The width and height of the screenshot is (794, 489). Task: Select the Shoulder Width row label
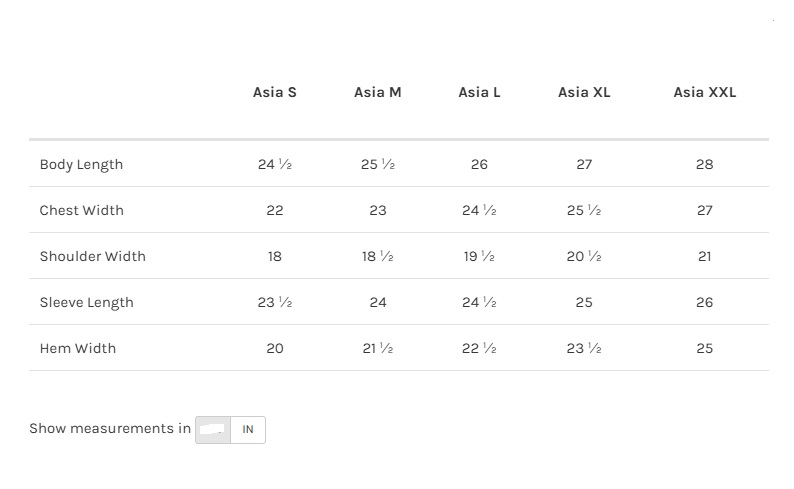click(x=93, y=256)
